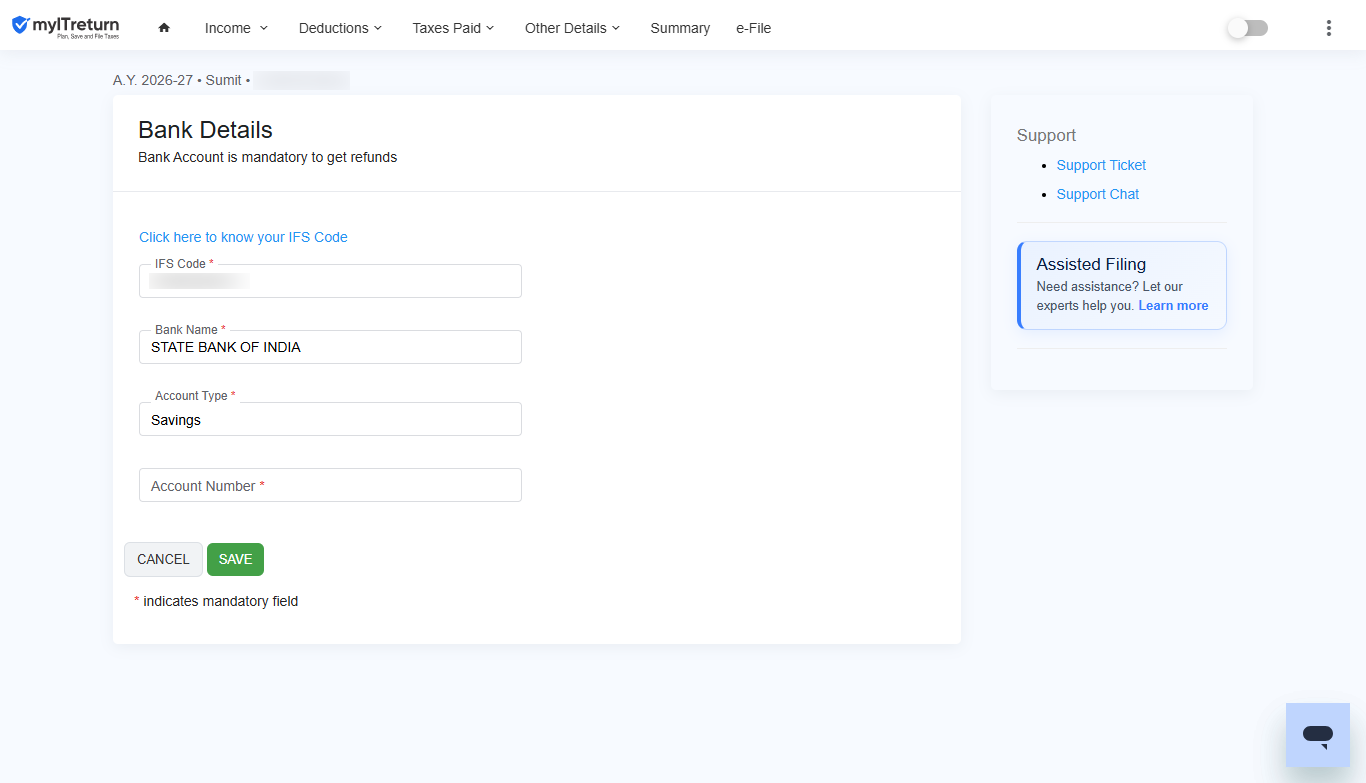Focus the IFS Code input field
The image size is (1366, 783).
[330, 281]
